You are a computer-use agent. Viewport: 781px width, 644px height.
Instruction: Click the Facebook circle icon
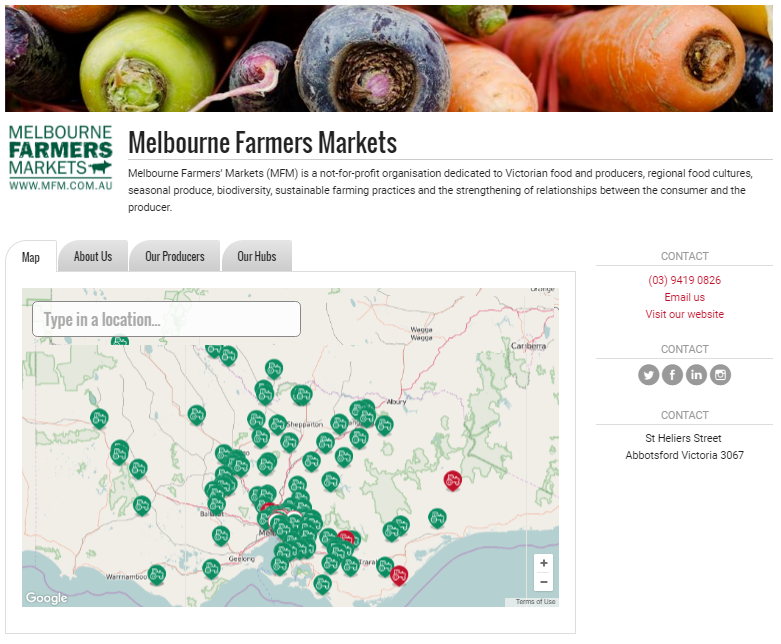point(673,375)
